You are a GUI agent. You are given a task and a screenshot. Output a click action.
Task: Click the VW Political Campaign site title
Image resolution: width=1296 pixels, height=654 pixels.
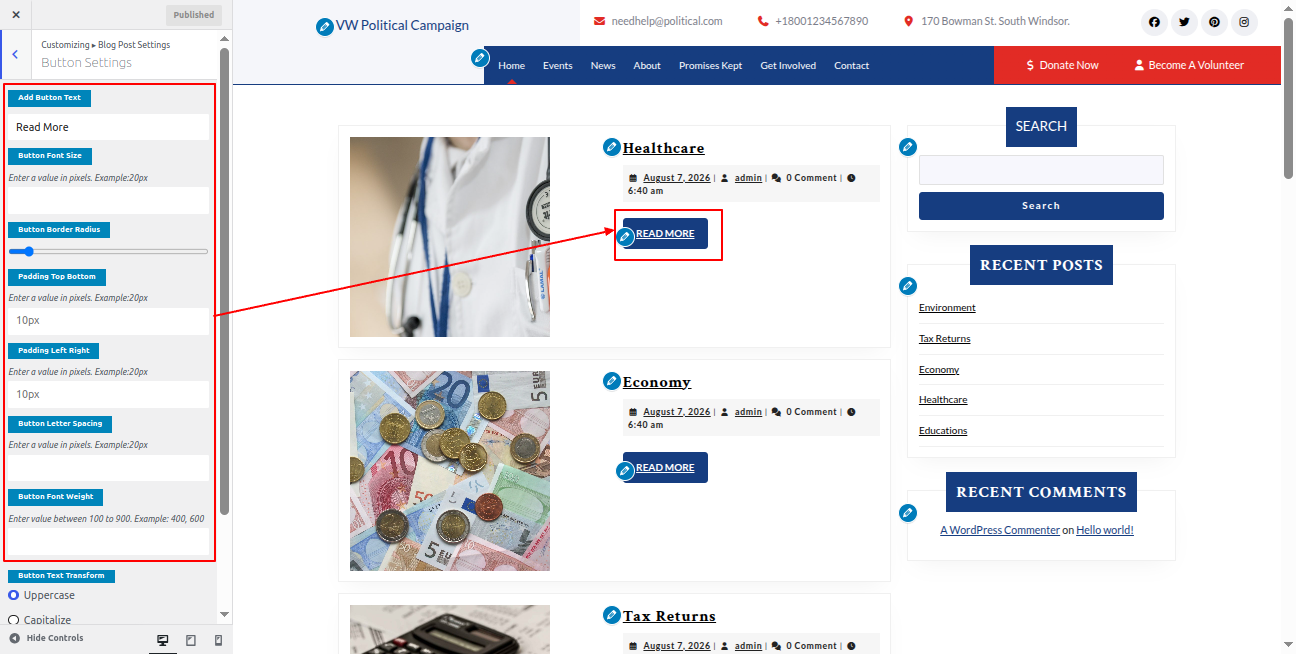pyautogui.click(x=402, y=26)
